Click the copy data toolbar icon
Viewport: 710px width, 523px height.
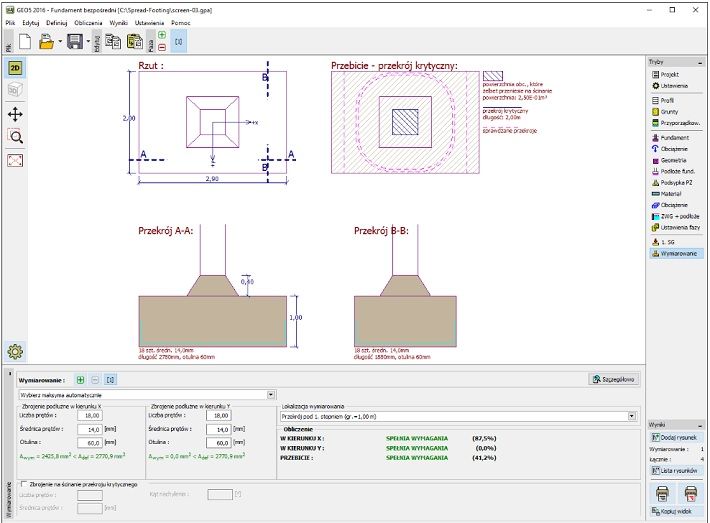[113, 42]
